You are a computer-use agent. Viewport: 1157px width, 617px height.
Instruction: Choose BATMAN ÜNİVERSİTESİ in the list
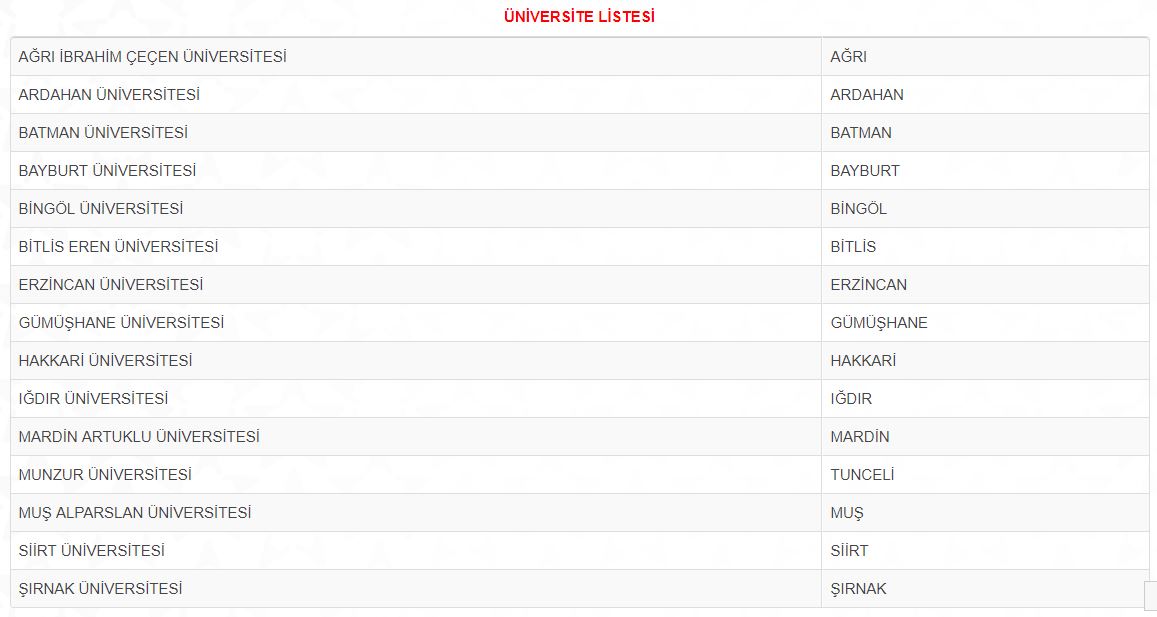click(x=103, y=133)
